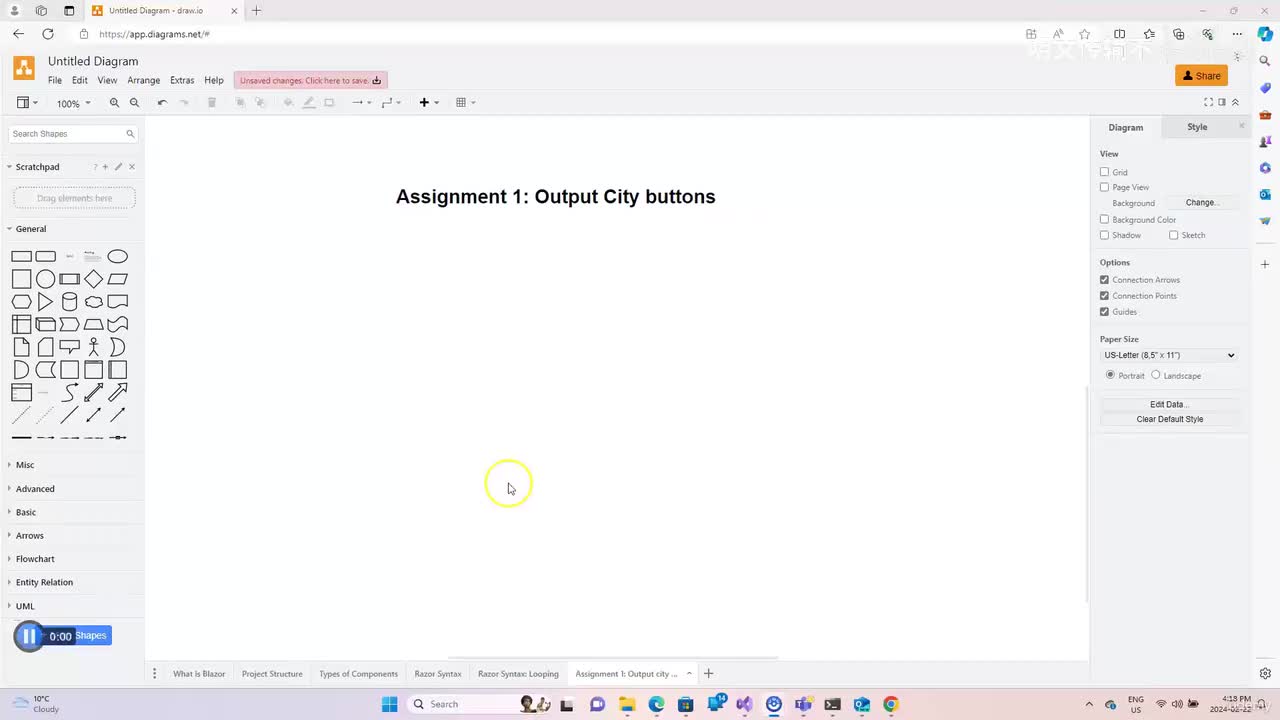
Task: Open the Project Structure page tab
Action: coord(272,674)
